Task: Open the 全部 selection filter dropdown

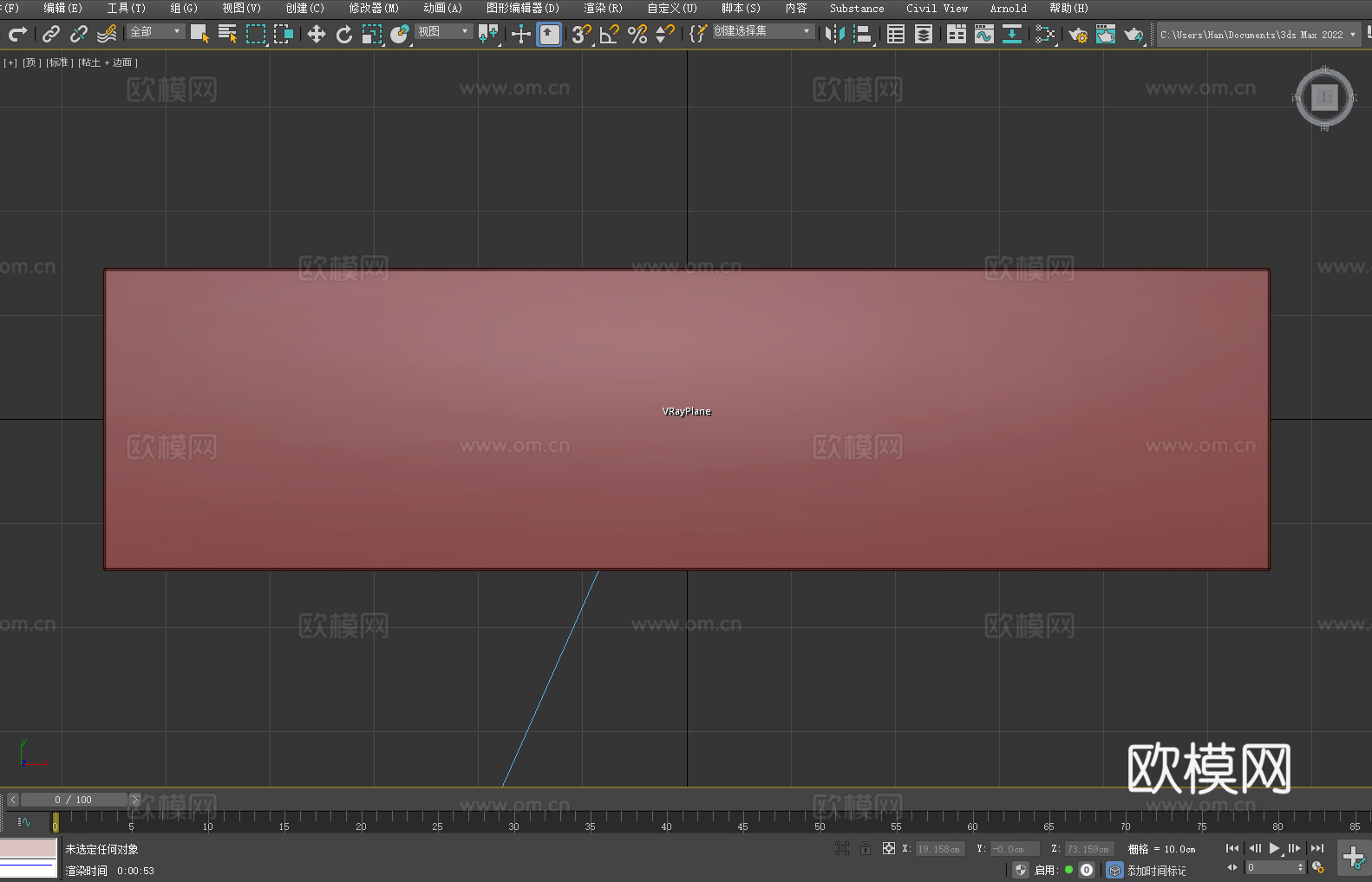Action: tap(156, 31)
